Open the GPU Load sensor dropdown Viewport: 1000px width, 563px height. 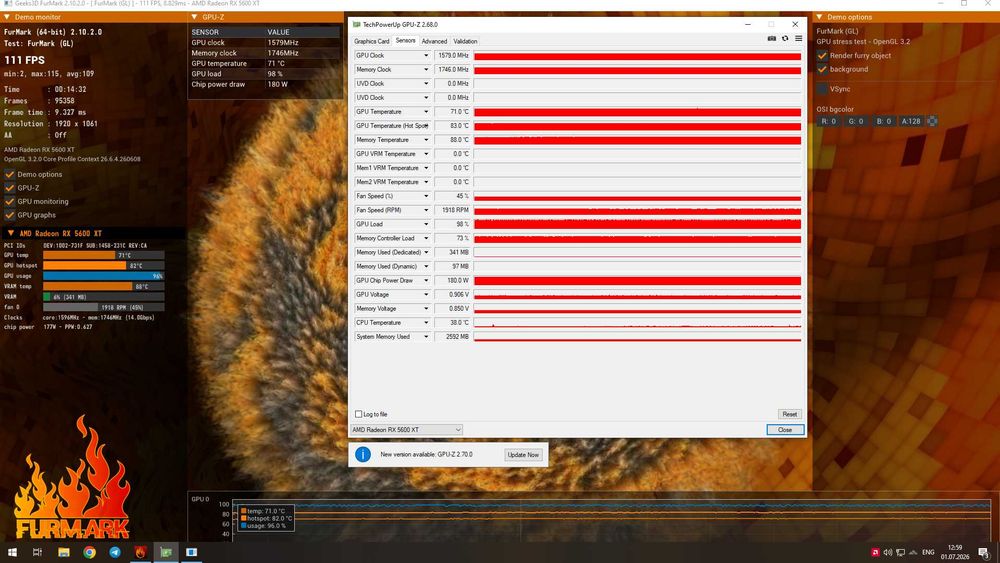[x=426, y=224]
